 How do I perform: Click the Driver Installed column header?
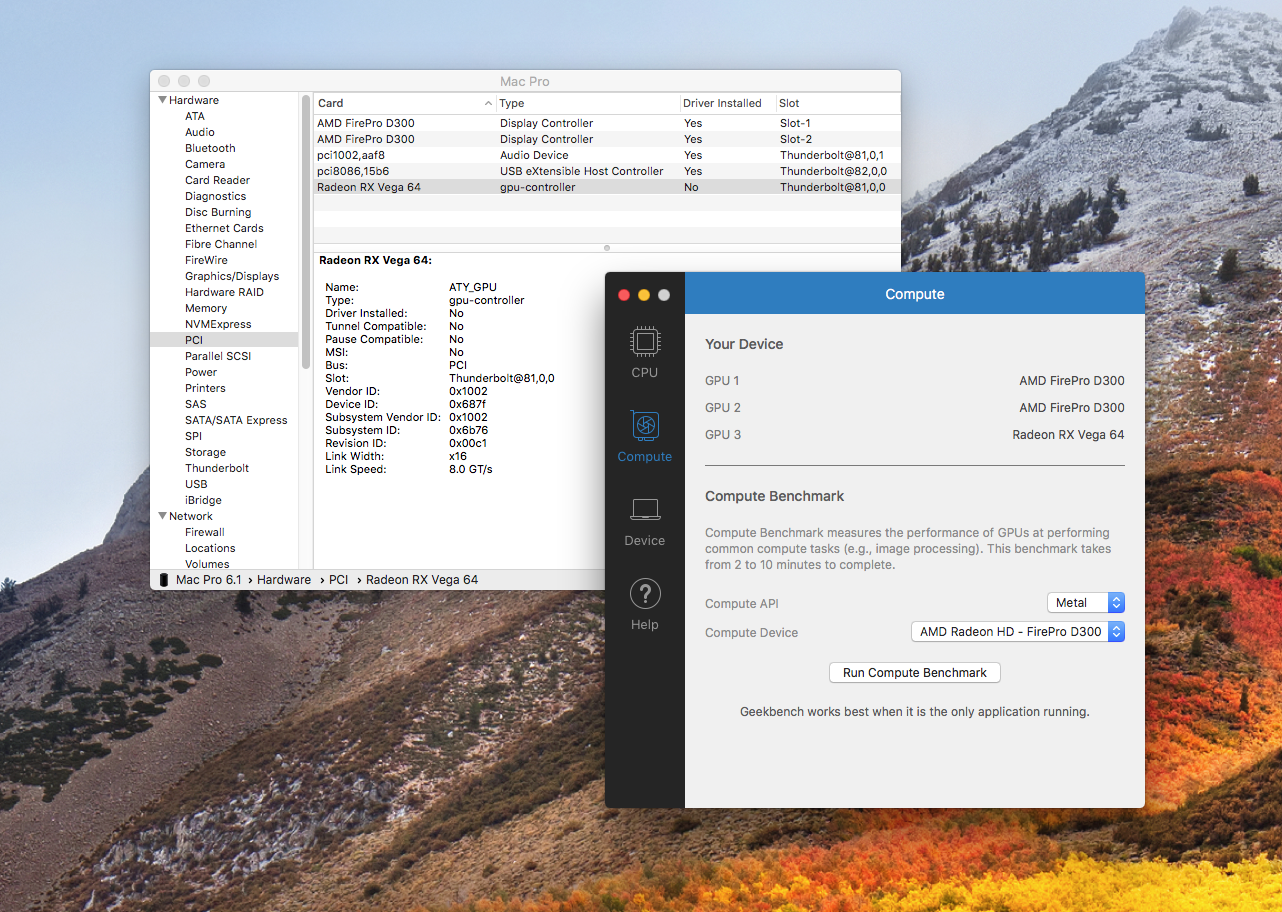727,103
